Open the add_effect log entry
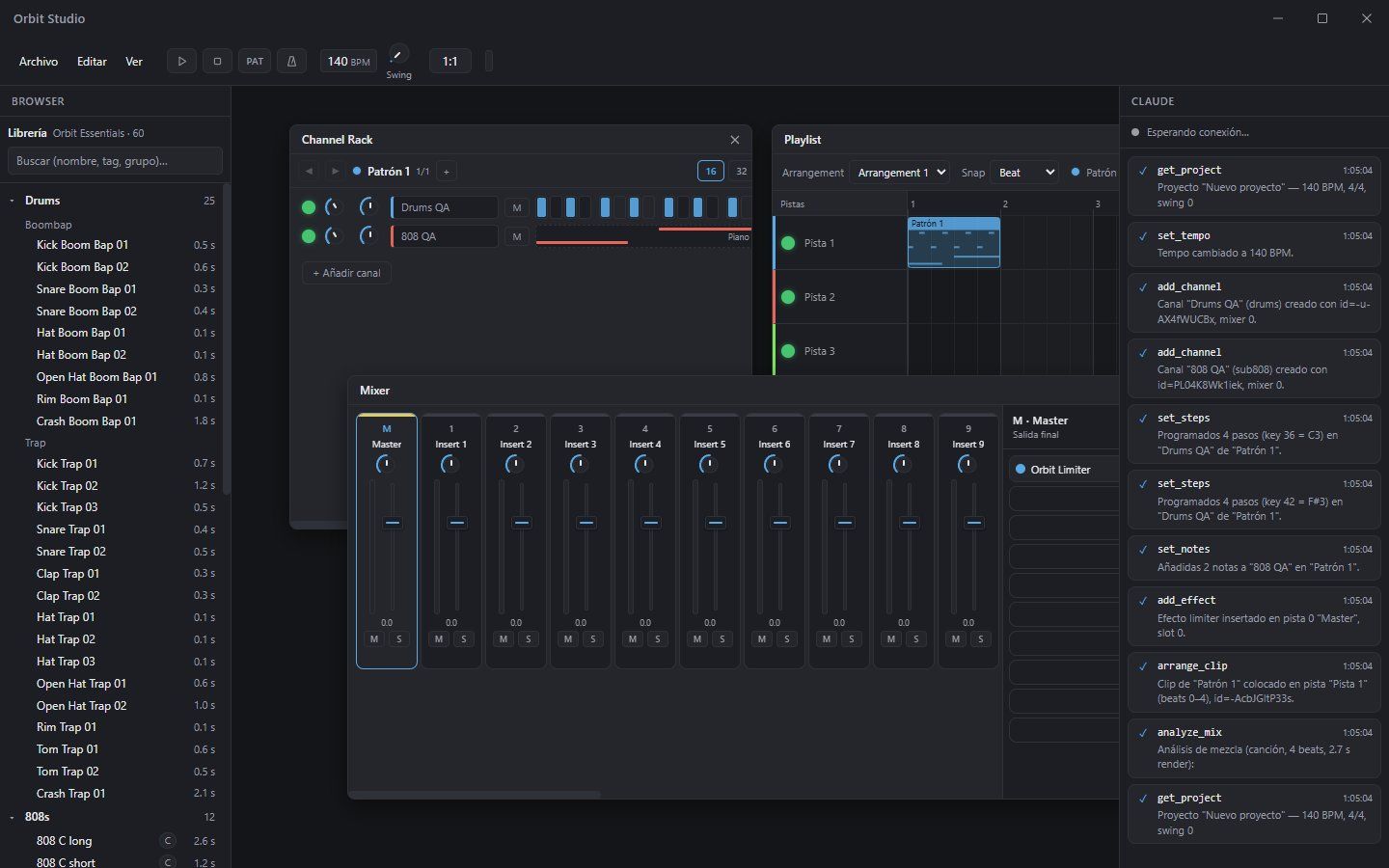1389x868 pixels. pos(1253,616)
